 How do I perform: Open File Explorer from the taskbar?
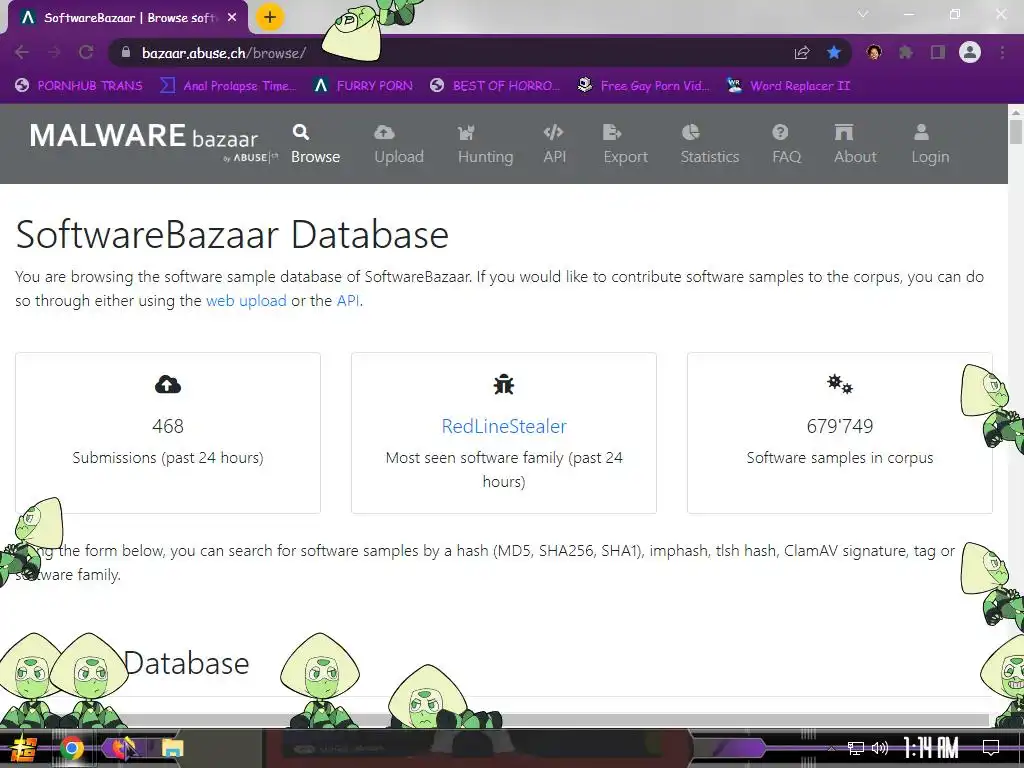pyautogui.click(x=172, y=748)
